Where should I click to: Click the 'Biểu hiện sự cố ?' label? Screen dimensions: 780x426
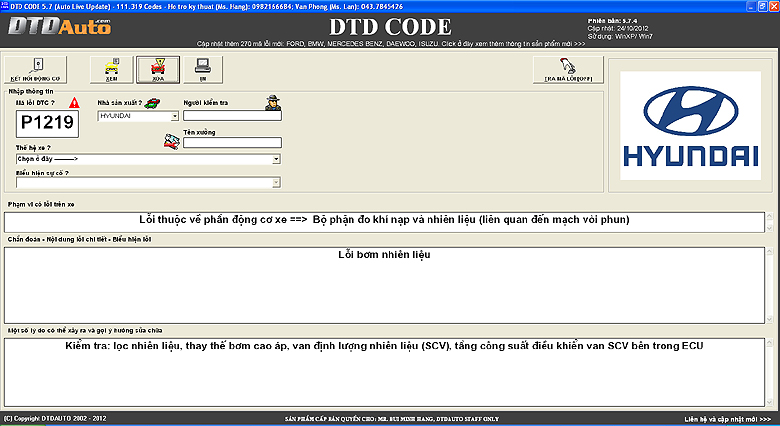click(42, 173)
